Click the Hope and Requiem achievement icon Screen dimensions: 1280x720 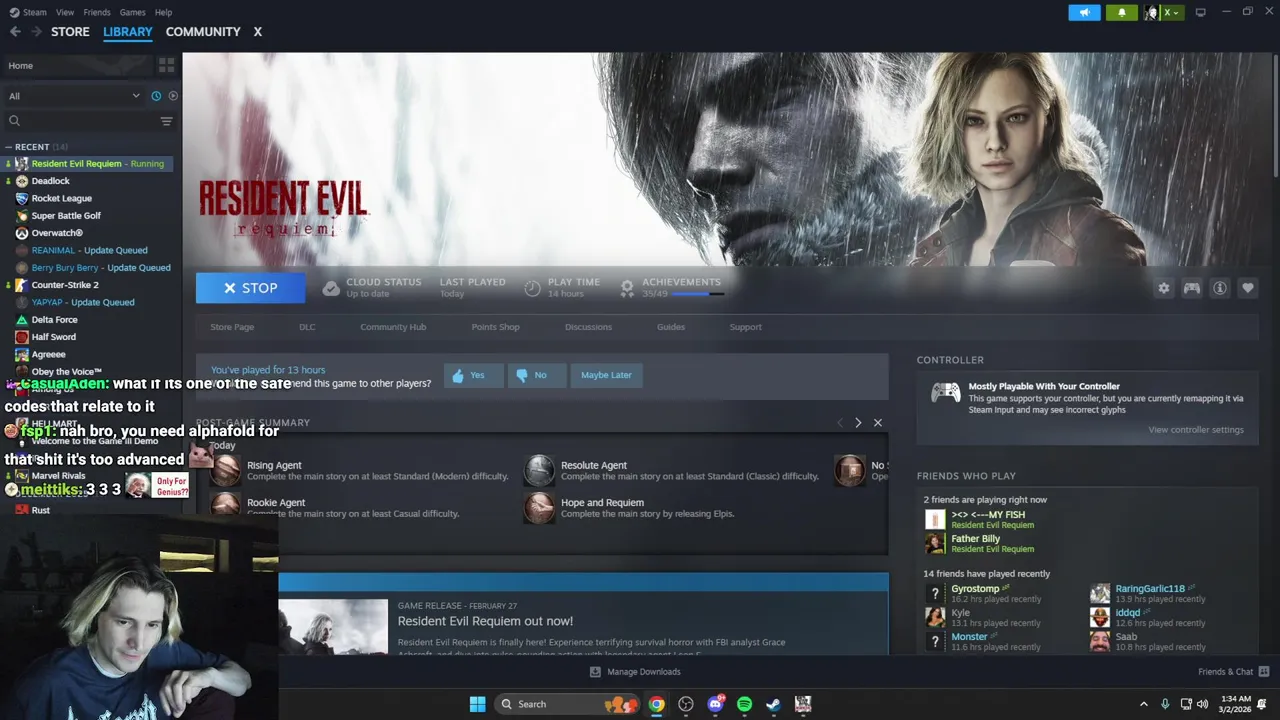pyautogui.click(x=539, y=507)
